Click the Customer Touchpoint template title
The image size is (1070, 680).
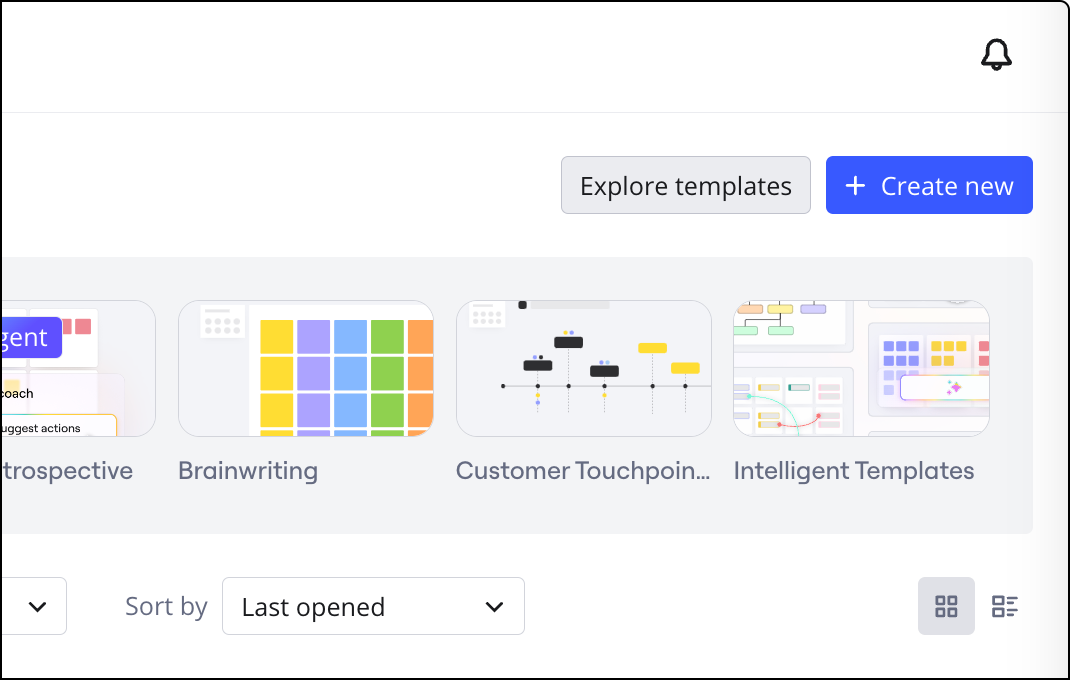tap(583, 471)
